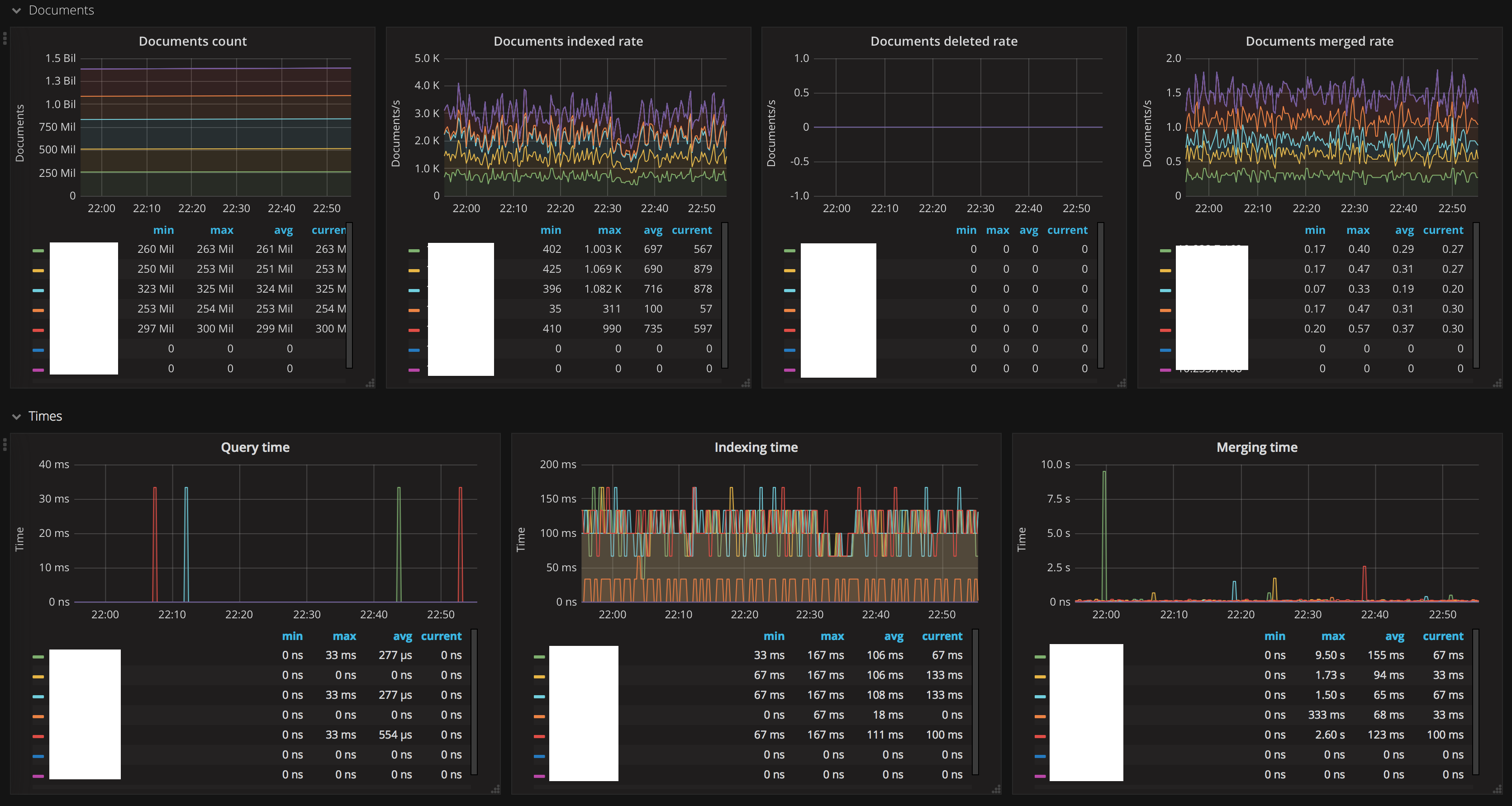Grab resize handle of Documents count panel
The image size is (1512, 806).
[371, 384]
